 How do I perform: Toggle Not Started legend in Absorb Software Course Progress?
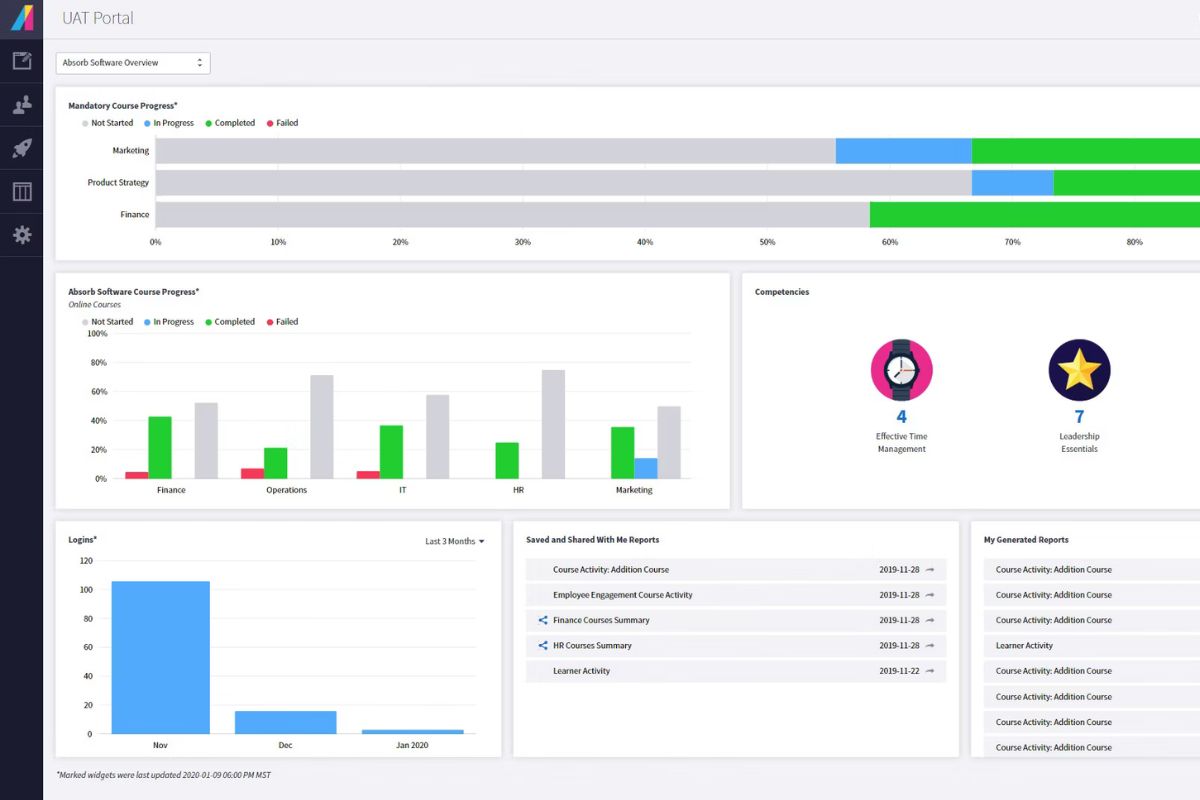tap(107, 322)
